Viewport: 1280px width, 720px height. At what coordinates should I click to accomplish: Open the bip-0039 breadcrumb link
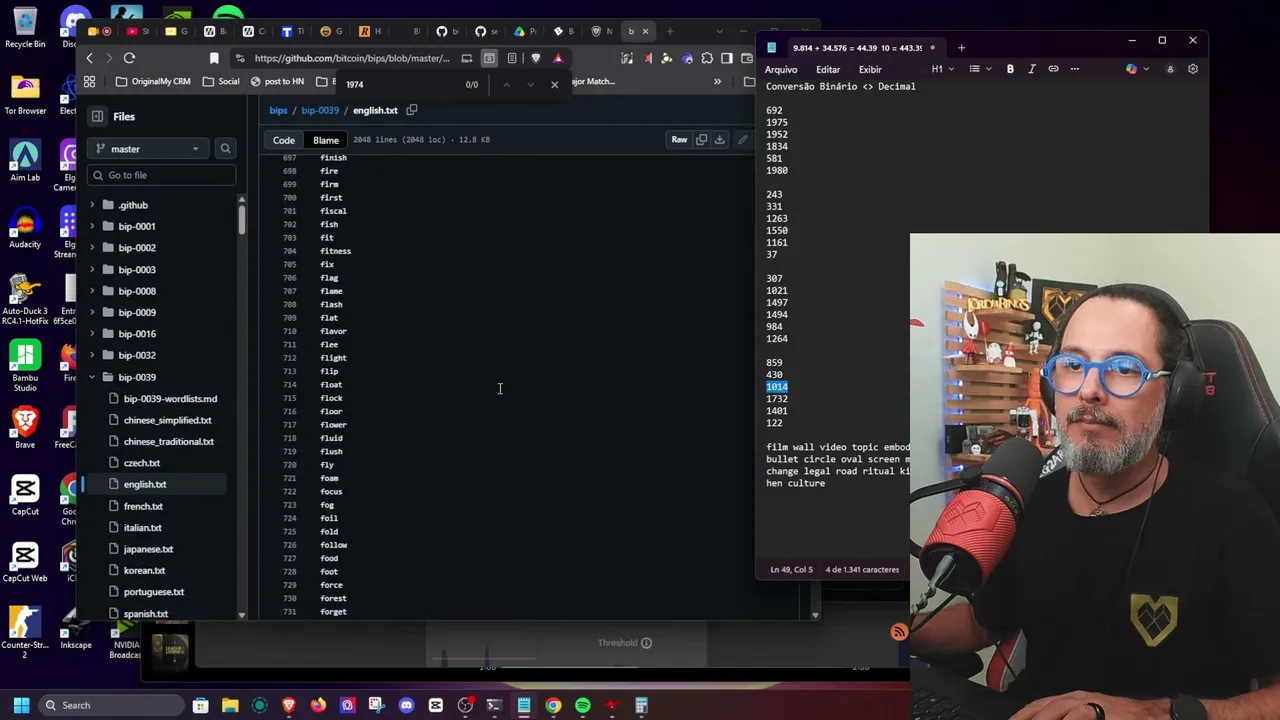320,110
